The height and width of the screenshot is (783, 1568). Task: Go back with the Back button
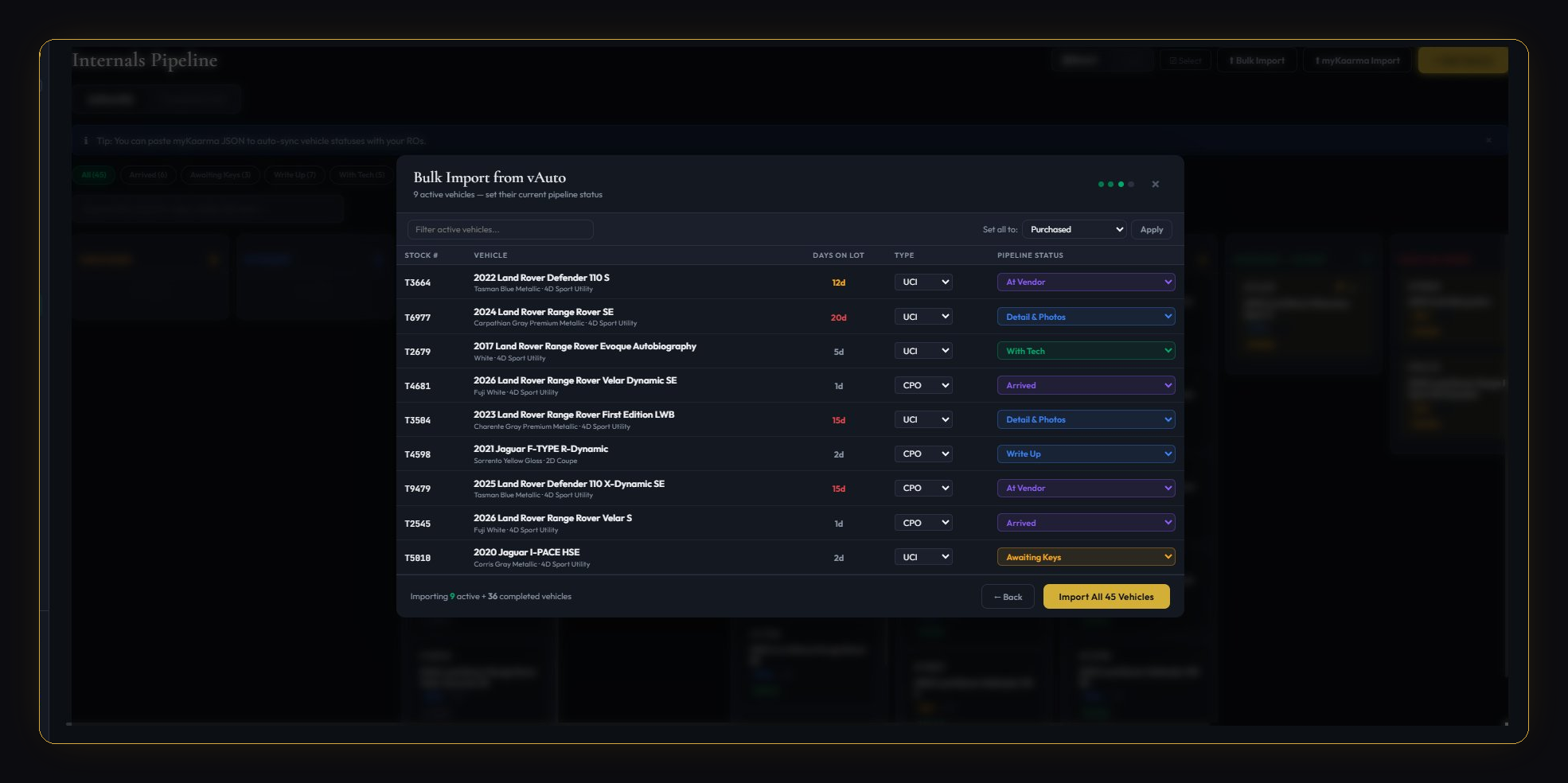1007,597
